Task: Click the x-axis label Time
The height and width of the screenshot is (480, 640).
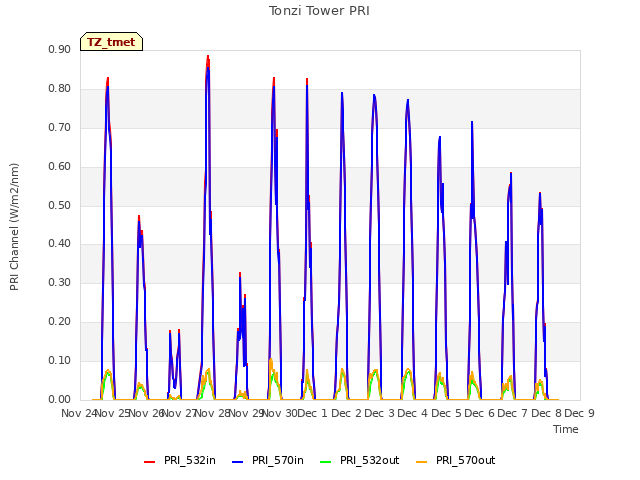Action: tap(566, 429)
